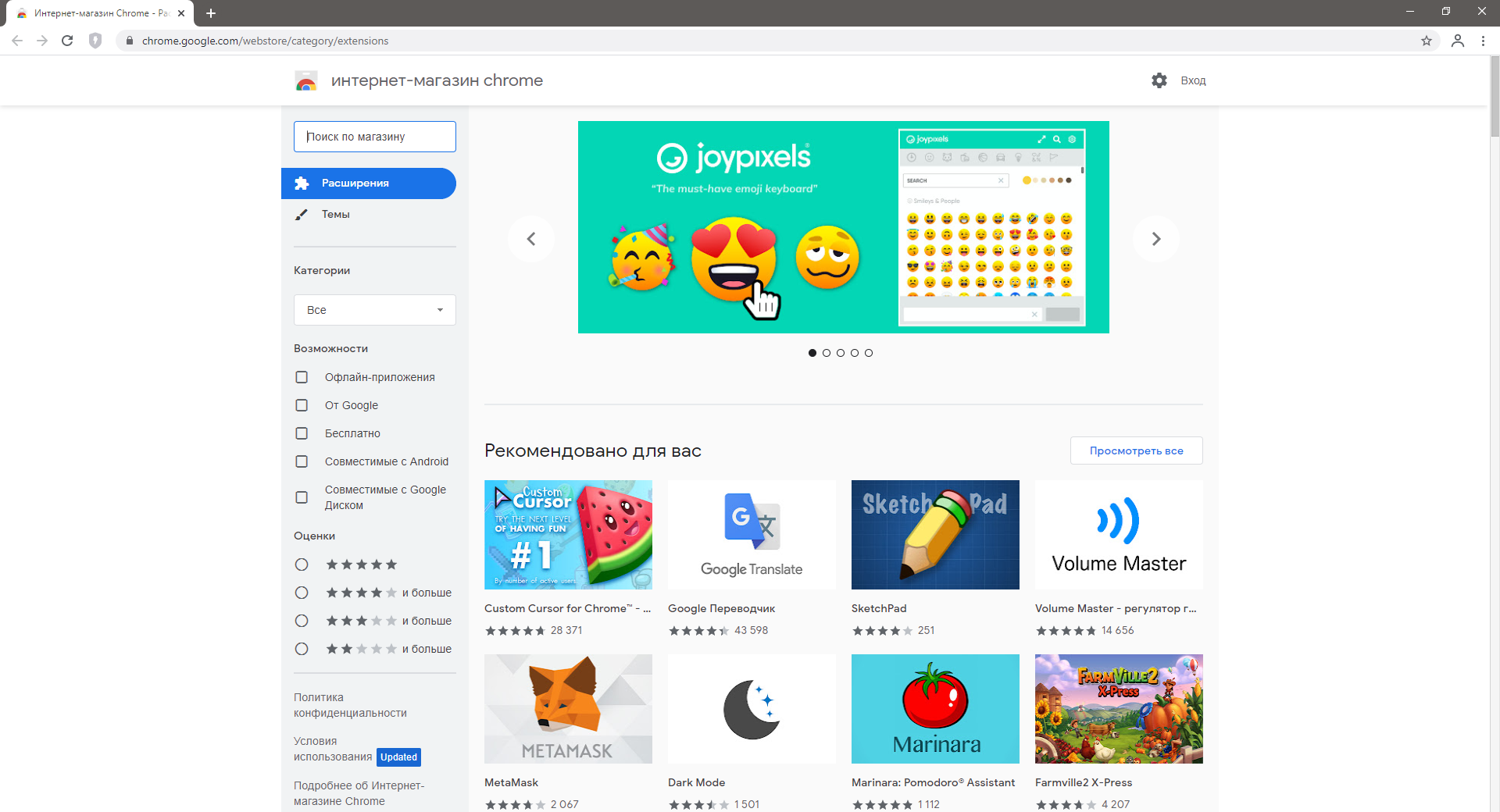Toggle the Совместимые с Android checkbox
The image size is (1500, 812).
[x=302, y=461]
